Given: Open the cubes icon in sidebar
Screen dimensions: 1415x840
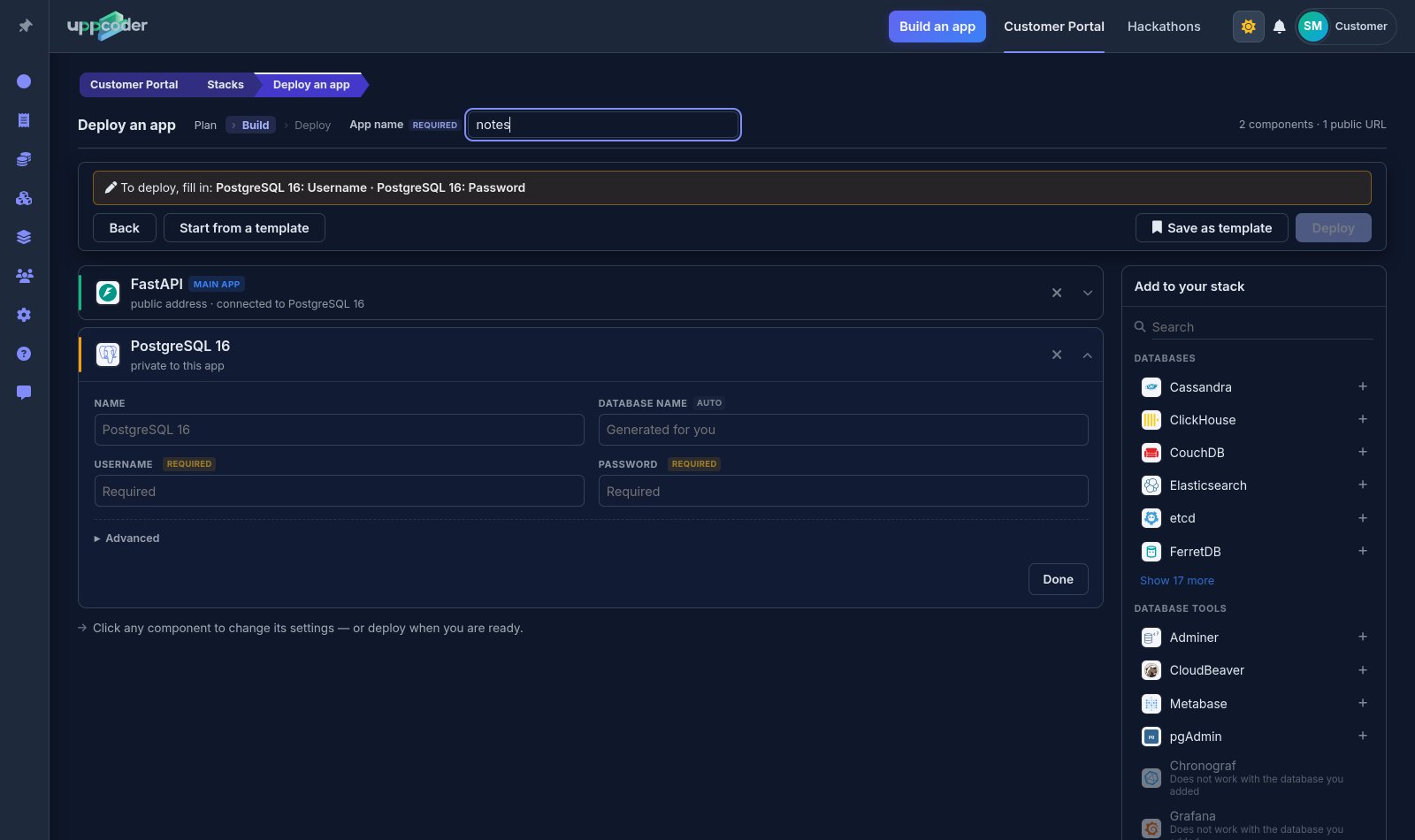Looking at the screenshot, I should 24,198.
